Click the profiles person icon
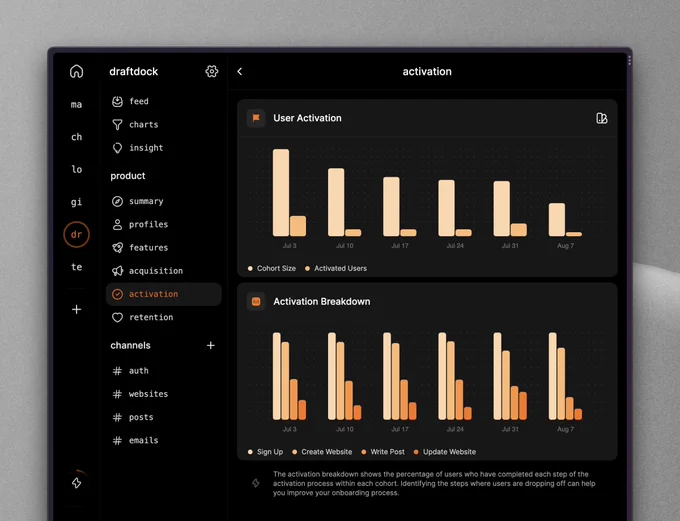This screenshot has height=521, width=680. click(x=117, y=224)
